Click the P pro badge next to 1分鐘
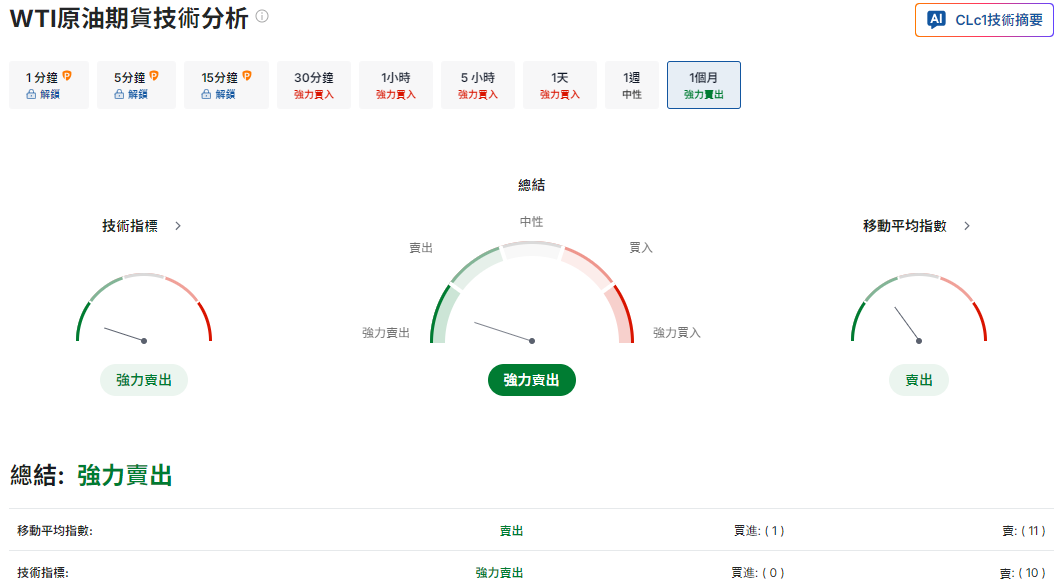The height and width of the screenshot is (585, 1057). click(68, 75)
